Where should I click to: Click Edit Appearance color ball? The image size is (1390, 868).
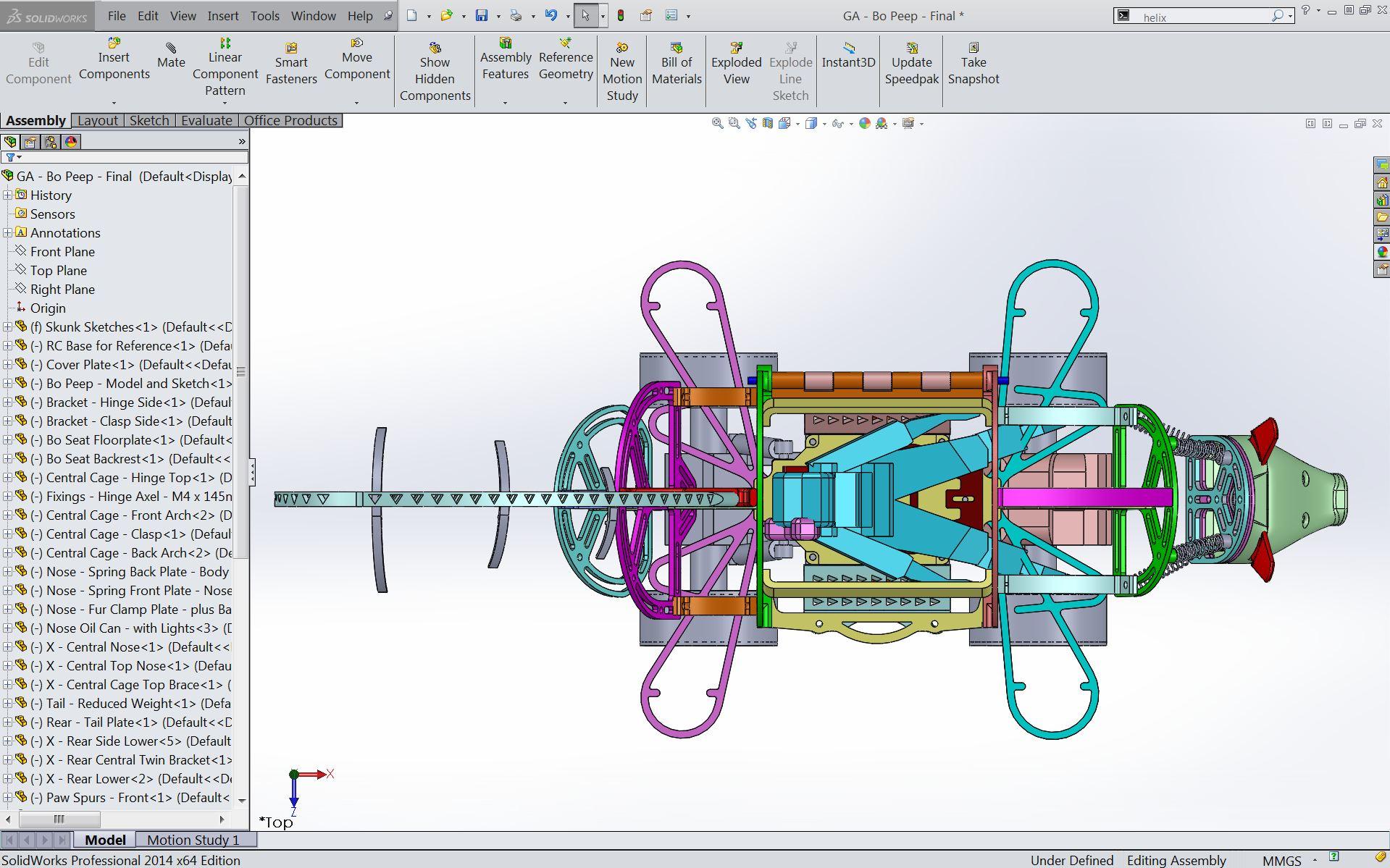point(864,123)
